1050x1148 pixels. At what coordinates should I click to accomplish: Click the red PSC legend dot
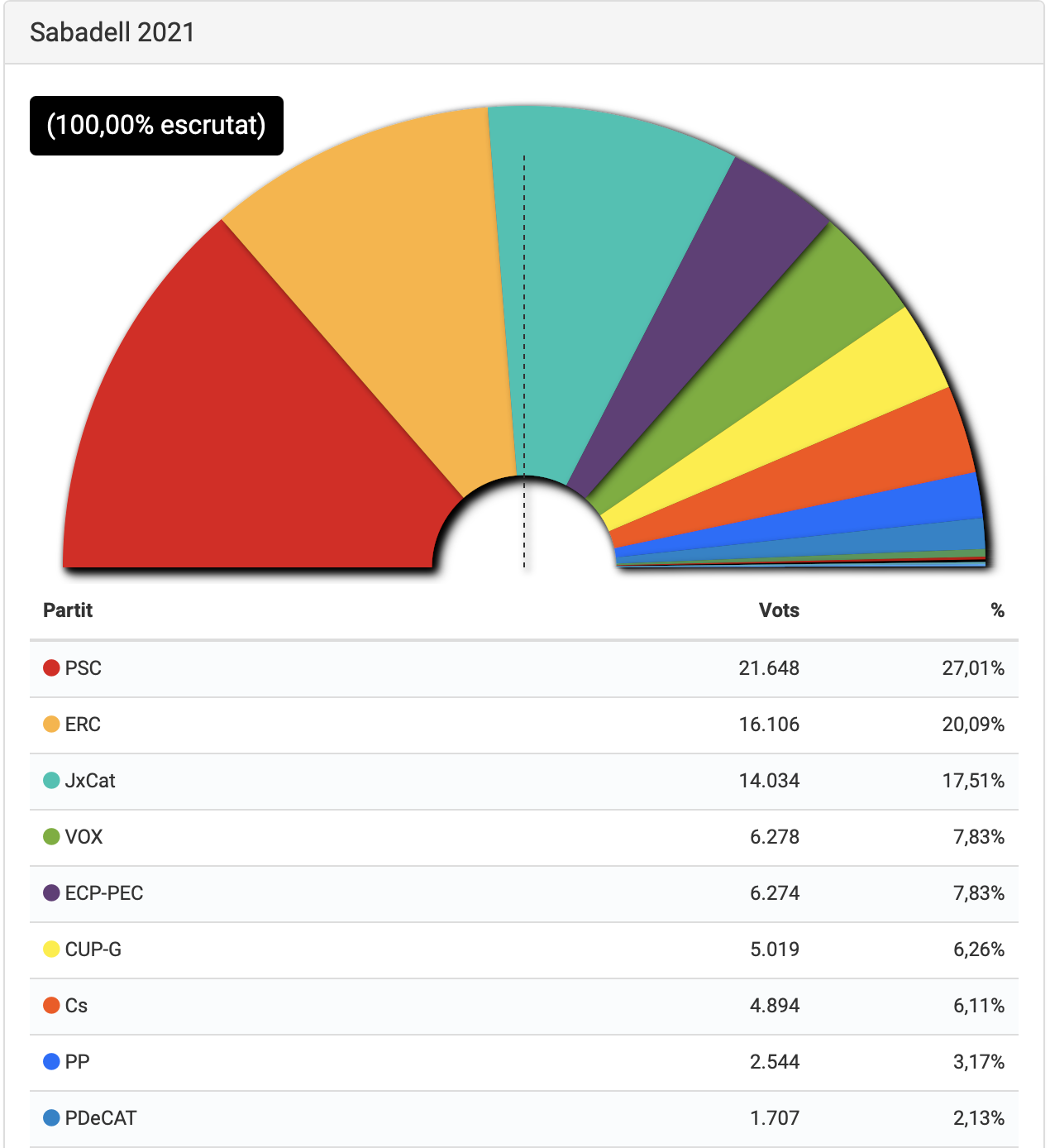tap(51, 668)
